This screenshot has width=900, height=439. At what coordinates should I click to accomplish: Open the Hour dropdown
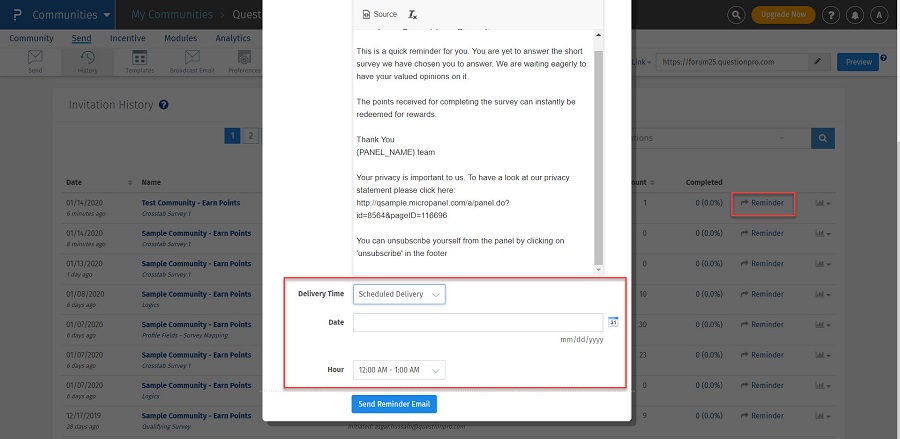tap(399, 370)
